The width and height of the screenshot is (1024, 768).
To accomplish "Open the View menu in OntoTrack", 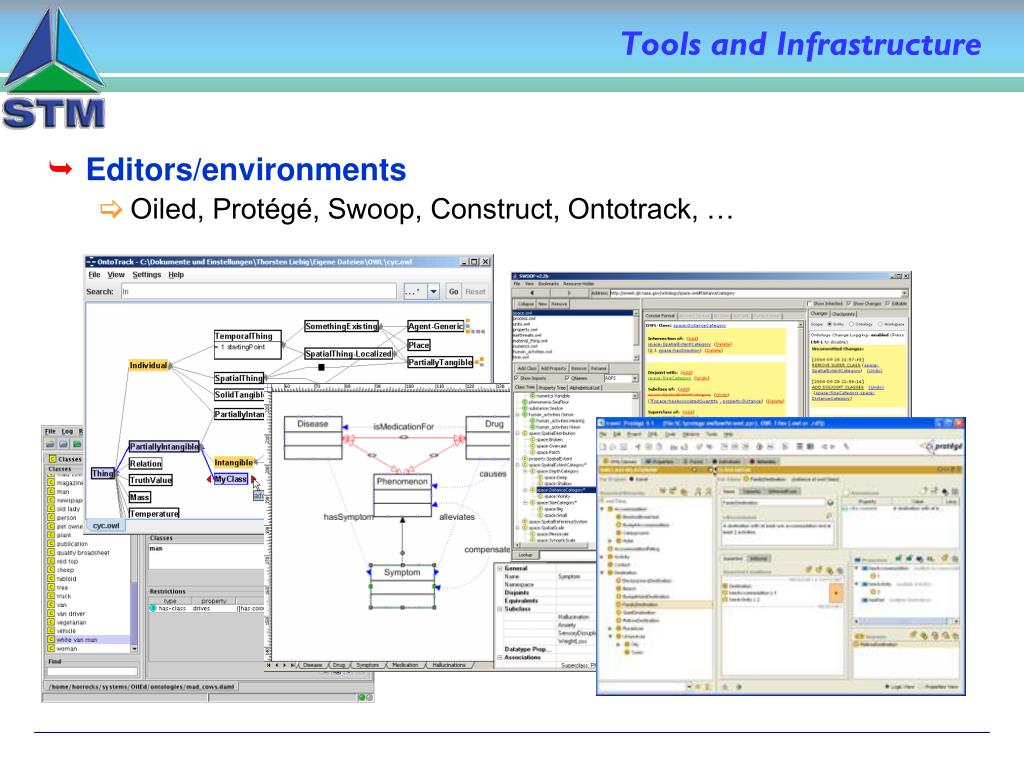I will [116, 275].
